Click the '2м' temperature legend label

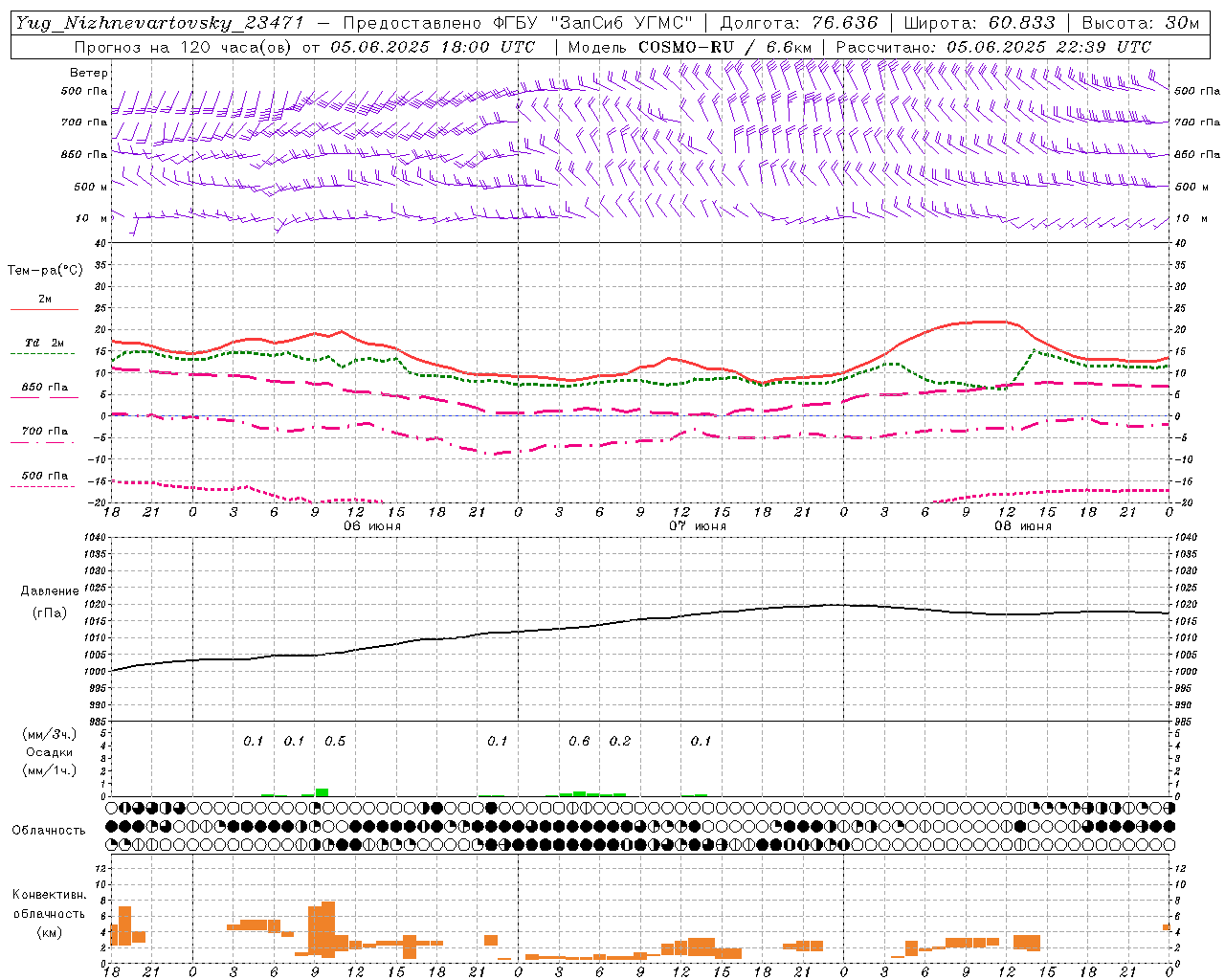click(45, 300)
